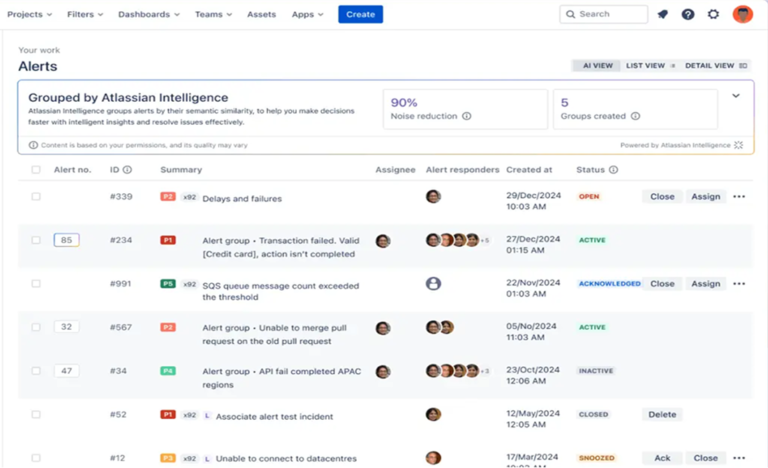This screenshot has height=468, width=768.
Task: Select the checkbox for alert #991
Action: pos(36,284)
